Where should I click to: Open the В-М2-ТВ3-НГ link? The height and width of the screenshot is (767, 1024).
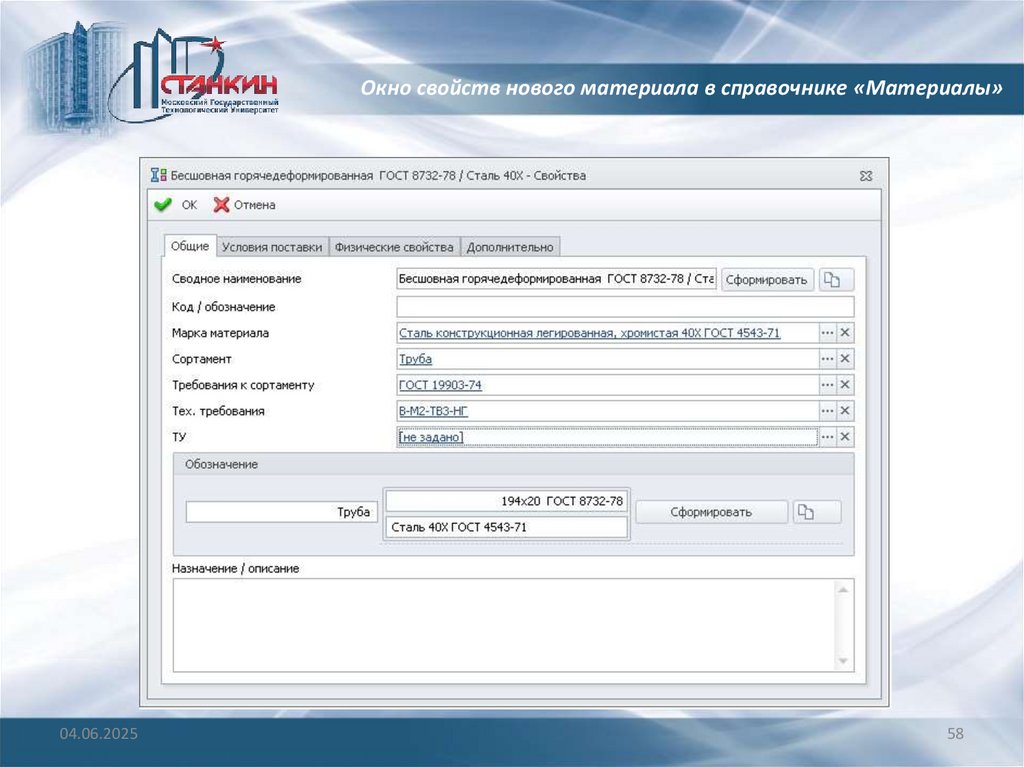pos(433,411)
